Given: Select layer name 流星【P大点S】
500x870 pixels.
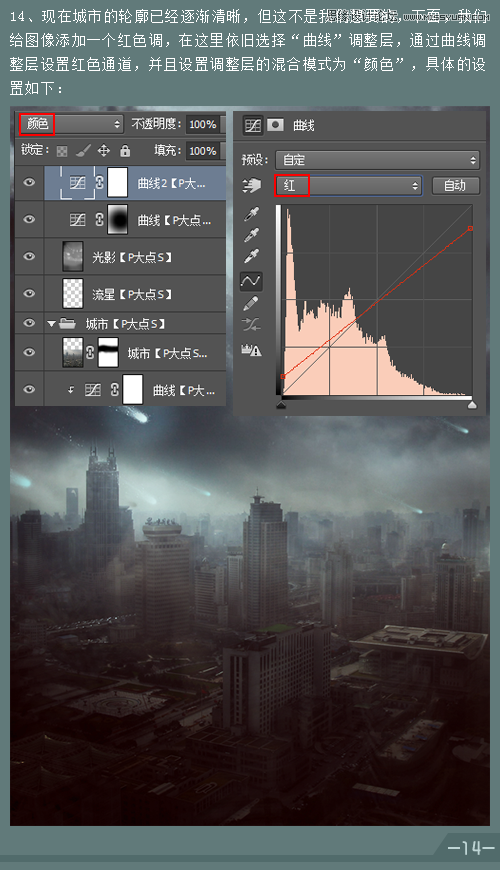Looking at the screenshot, I should [132, 295].
